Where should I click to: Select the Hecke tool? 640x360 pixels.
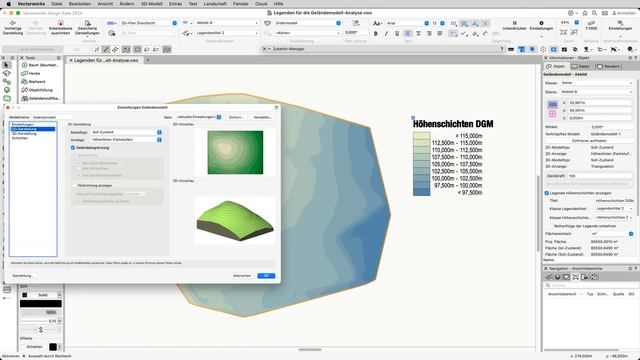click(x=31, y=73)
